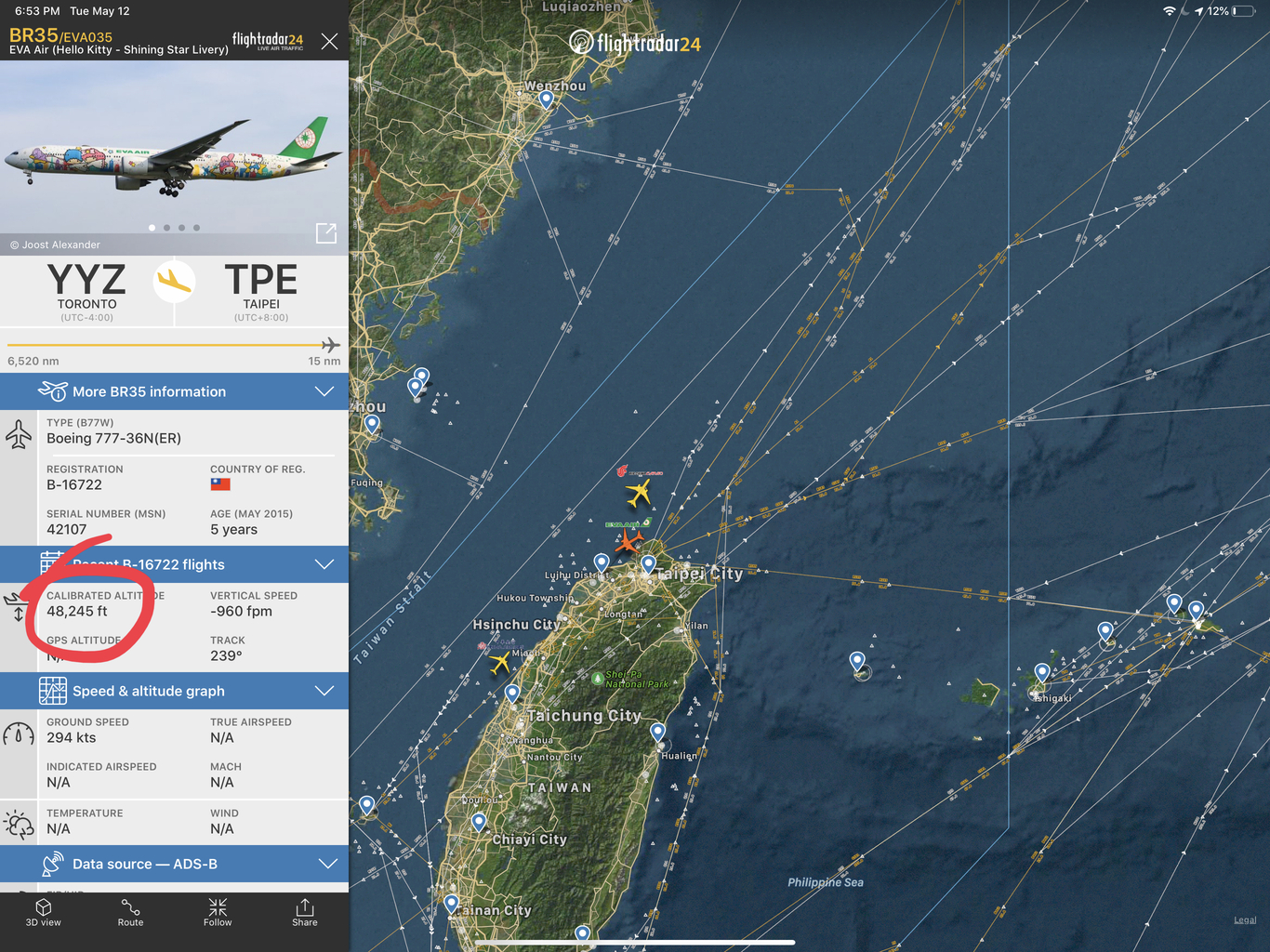Expand the Recent B-16722 flights section
Screen dimensions: 1270x952
(x=174, y=564)
